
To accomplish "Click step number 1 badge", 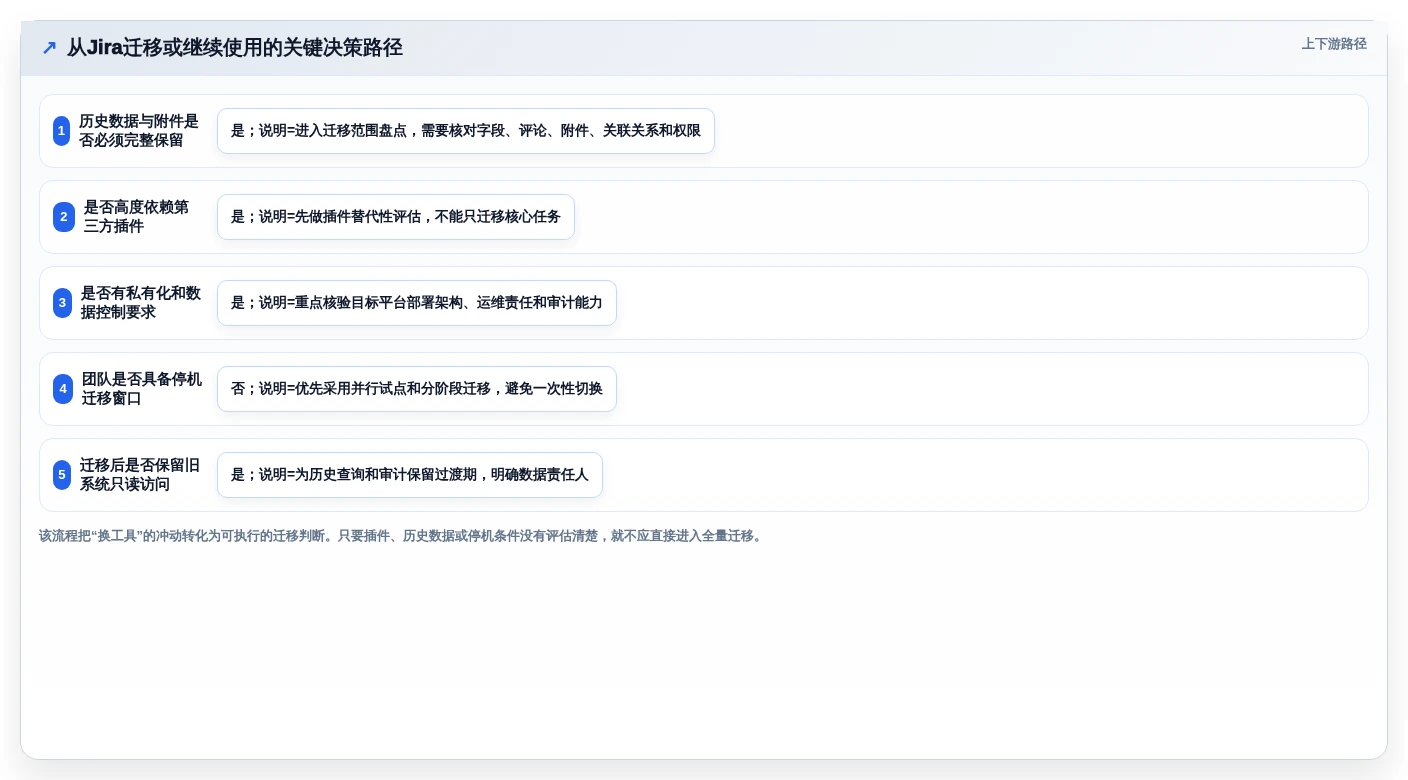I will 62,131.
